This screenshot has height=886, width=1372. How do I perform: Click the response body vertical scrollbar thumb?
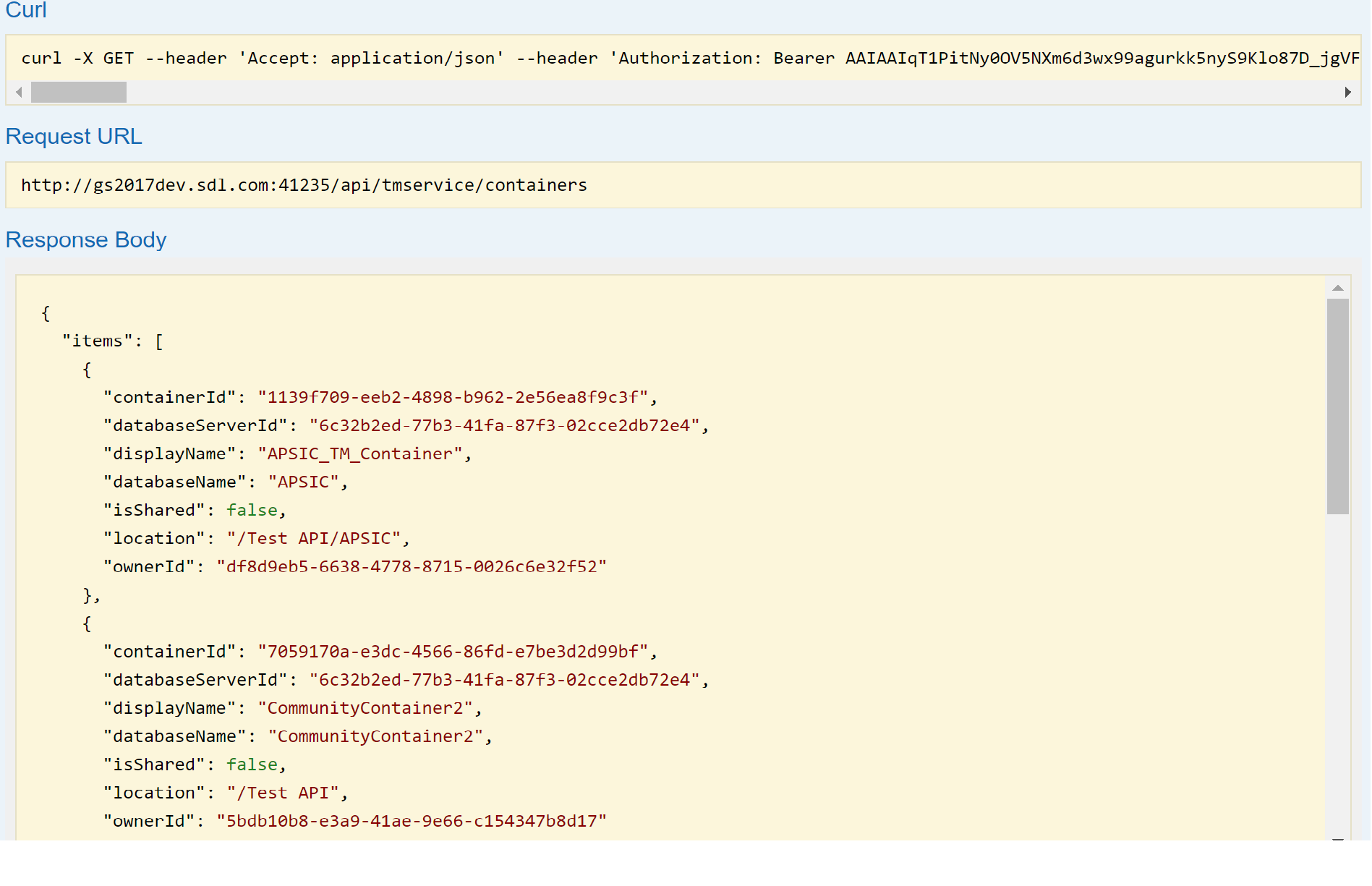pyautogui.click(x=1337, y=406)
